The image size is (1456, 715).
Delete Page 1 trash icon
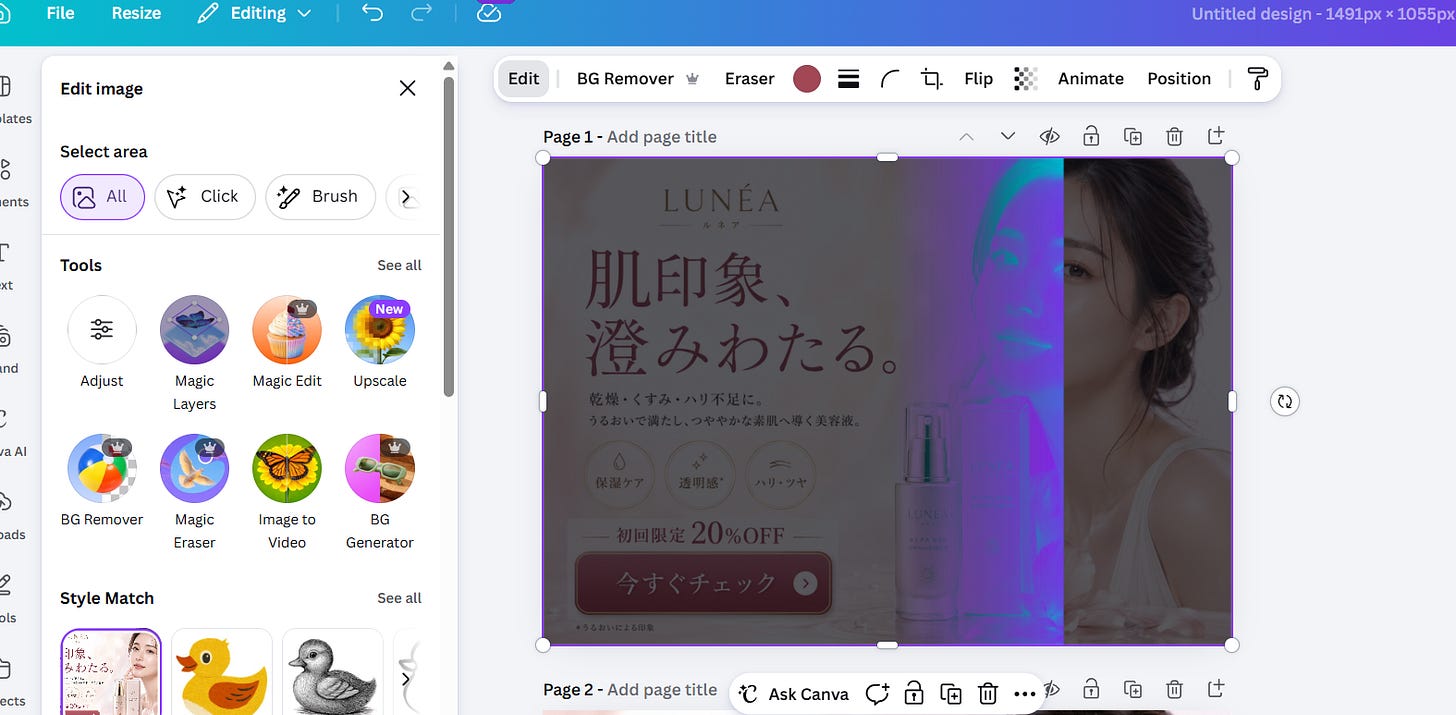click(x=1174, y=136)
